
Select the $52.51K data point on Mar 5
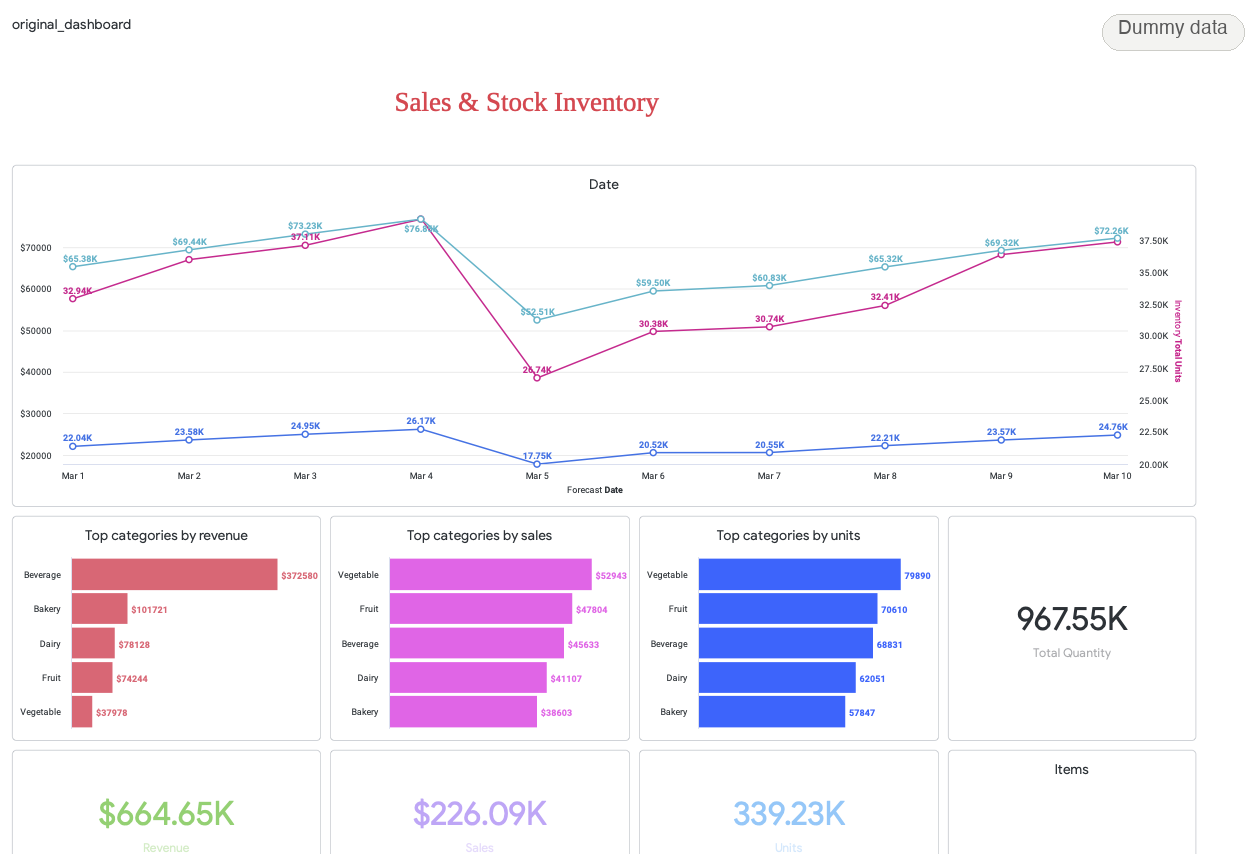(x=537, y=320)
